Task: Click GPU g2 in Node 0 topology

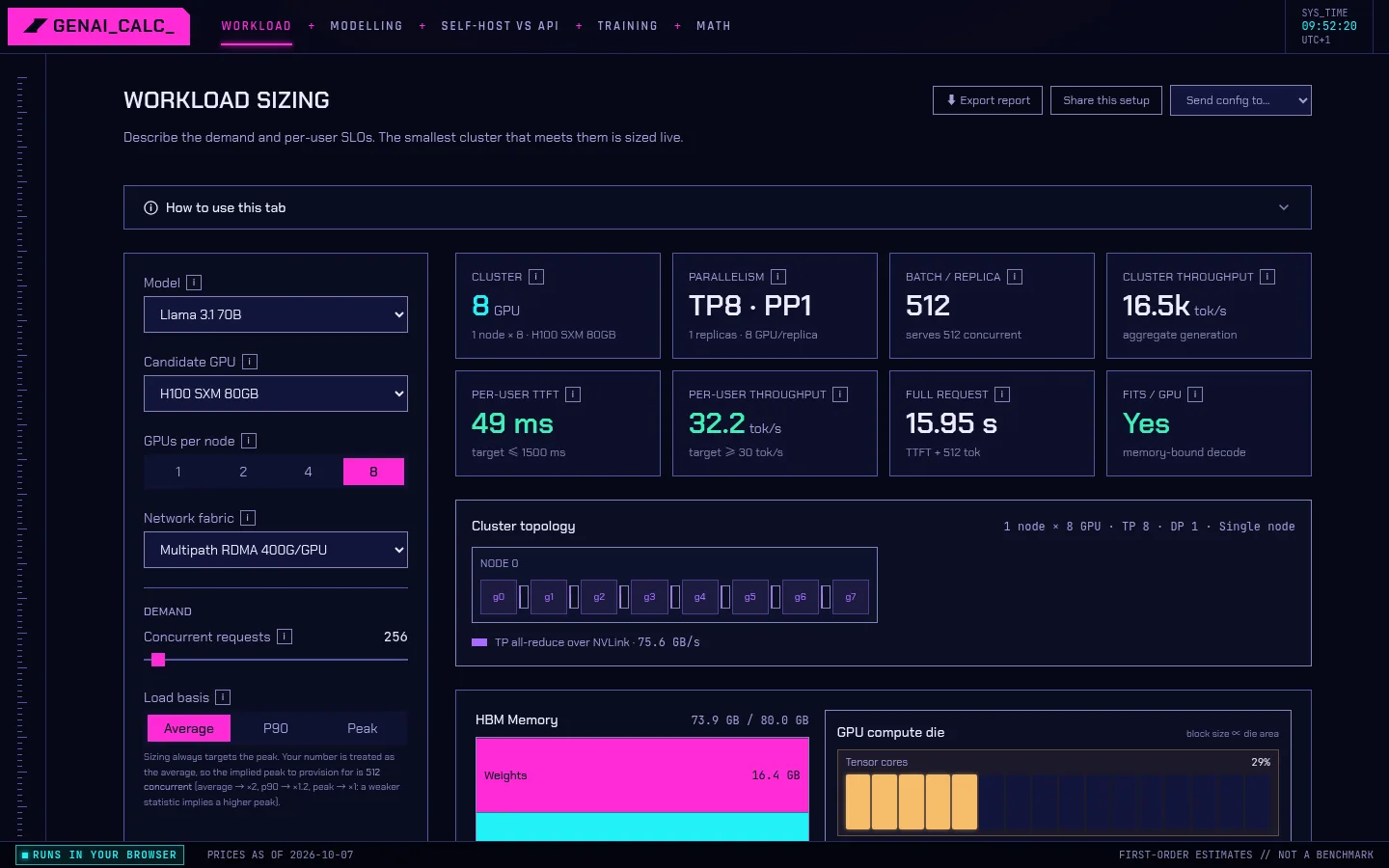Action: 599,597
